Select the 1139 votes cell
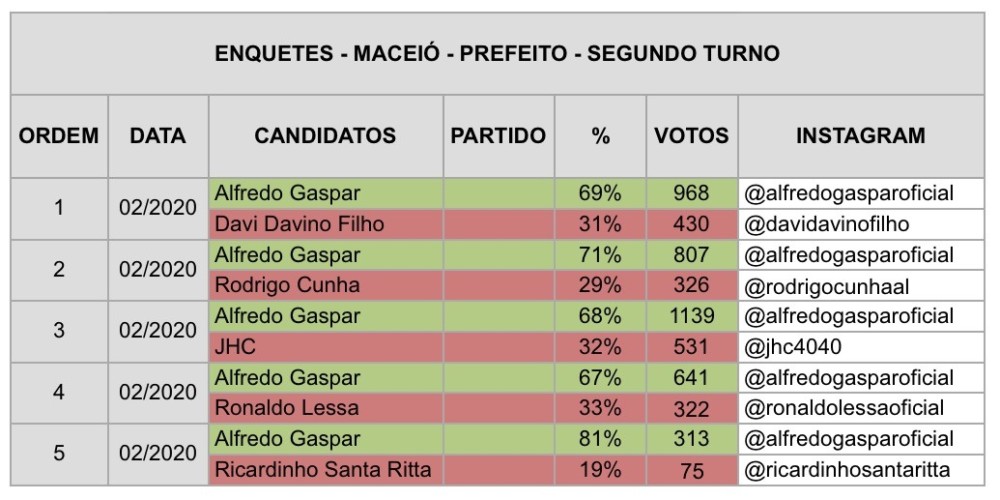The height and width of the screenshot is (500, 1000). [691, 316]
